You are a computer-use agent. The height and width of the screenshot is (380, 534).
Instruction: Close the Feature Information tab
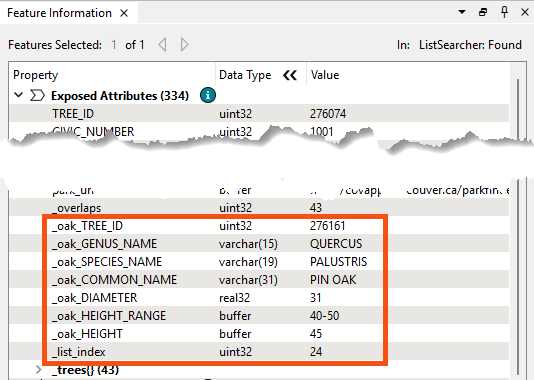(x=124, y=13)
